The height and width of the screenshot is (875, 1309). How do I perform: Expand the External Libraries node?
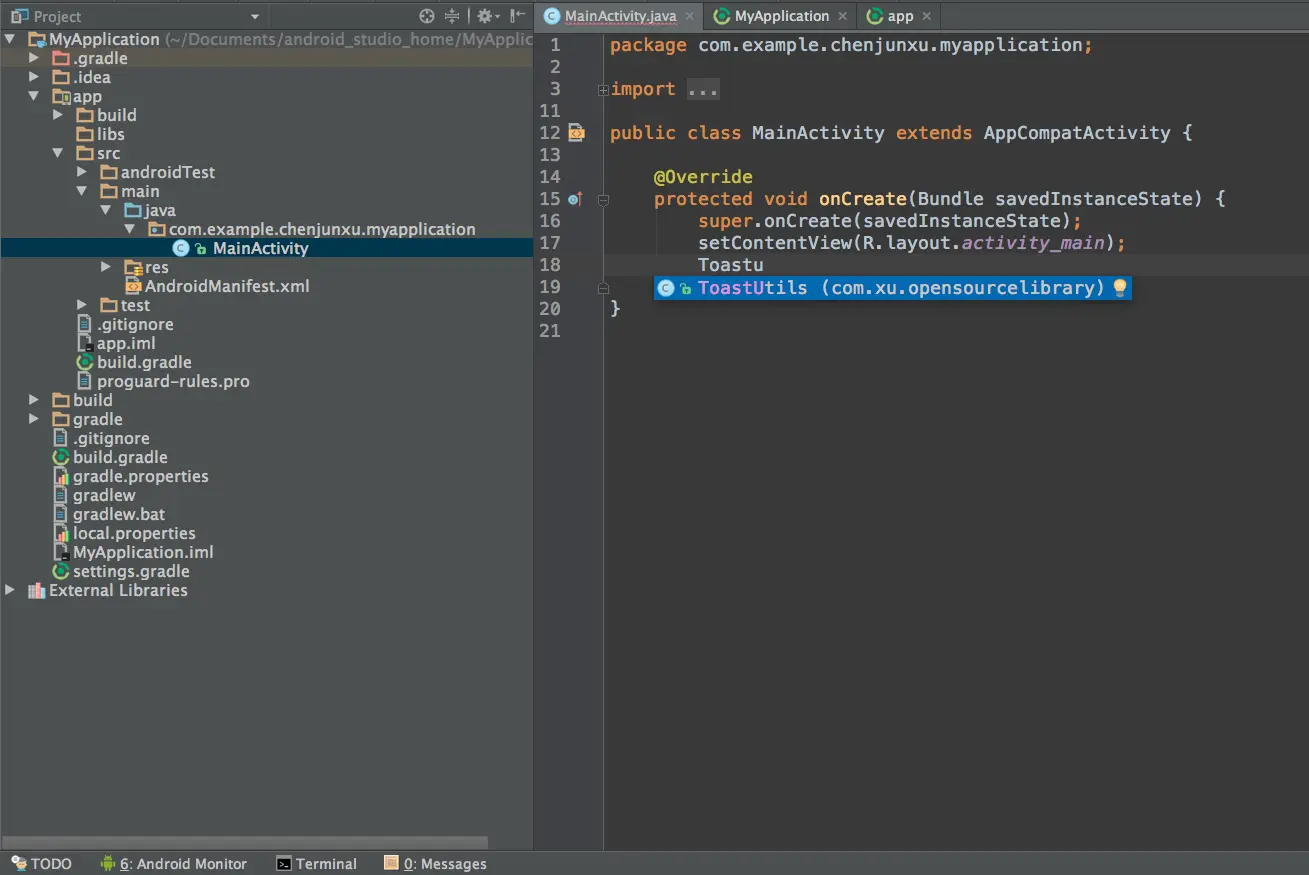click(10, 590)
